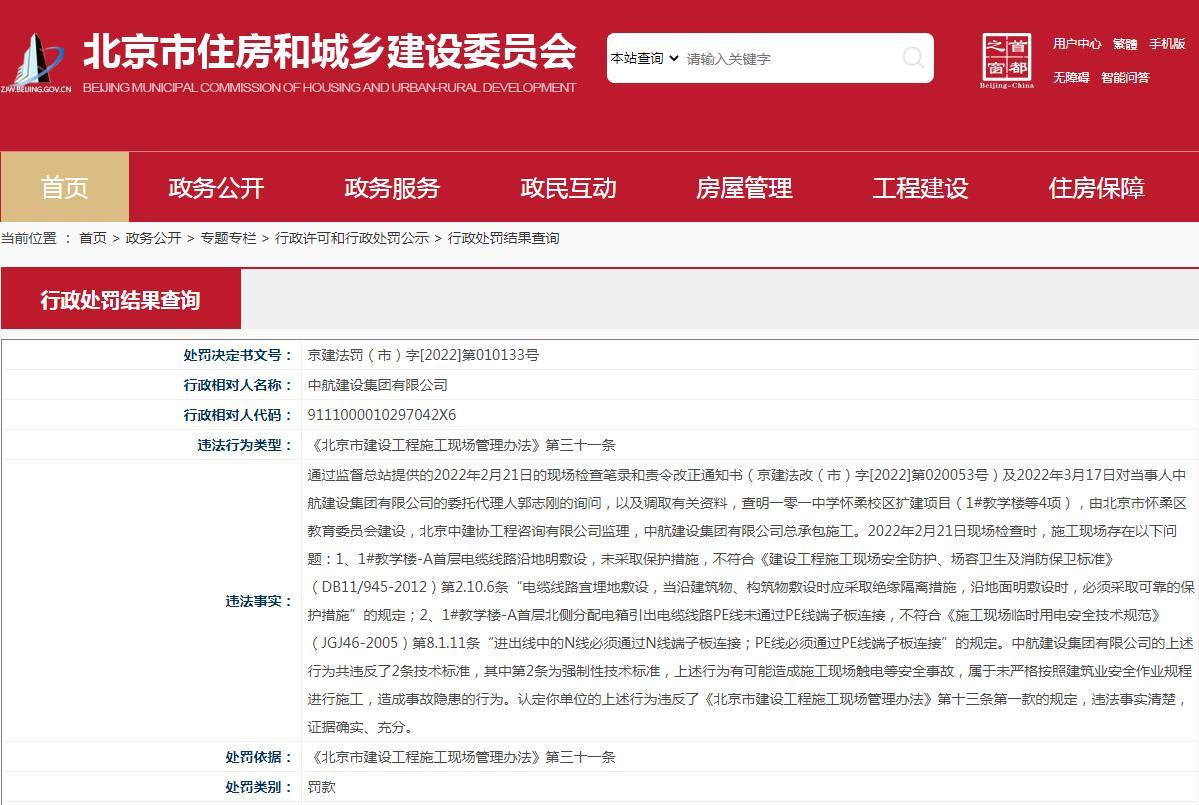The image size is (1199, 805).
Task: Go to 首页 navigation tab
Action: click(65, 187)
